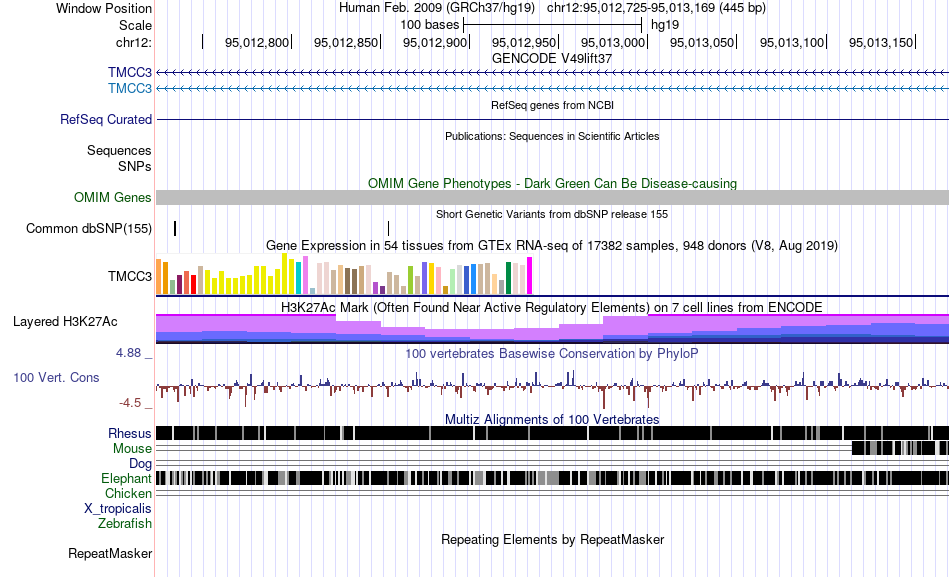Click the Window Position label
Image resolution: width=950 pixels, height=577 pixels.
coord(104,8)
